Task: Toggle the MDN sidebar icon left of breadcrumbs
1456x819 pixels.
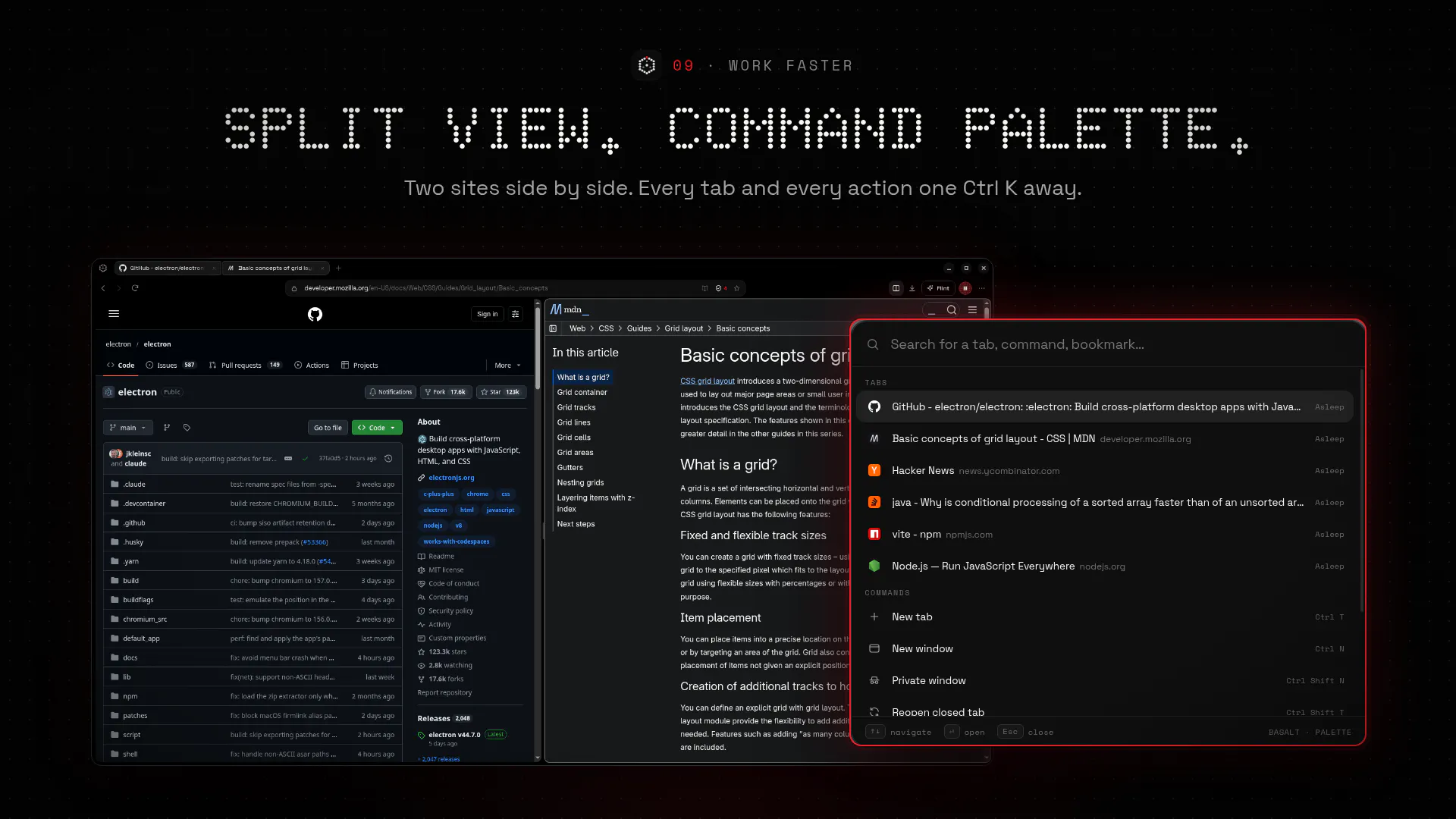Action: tap(554, 328)
